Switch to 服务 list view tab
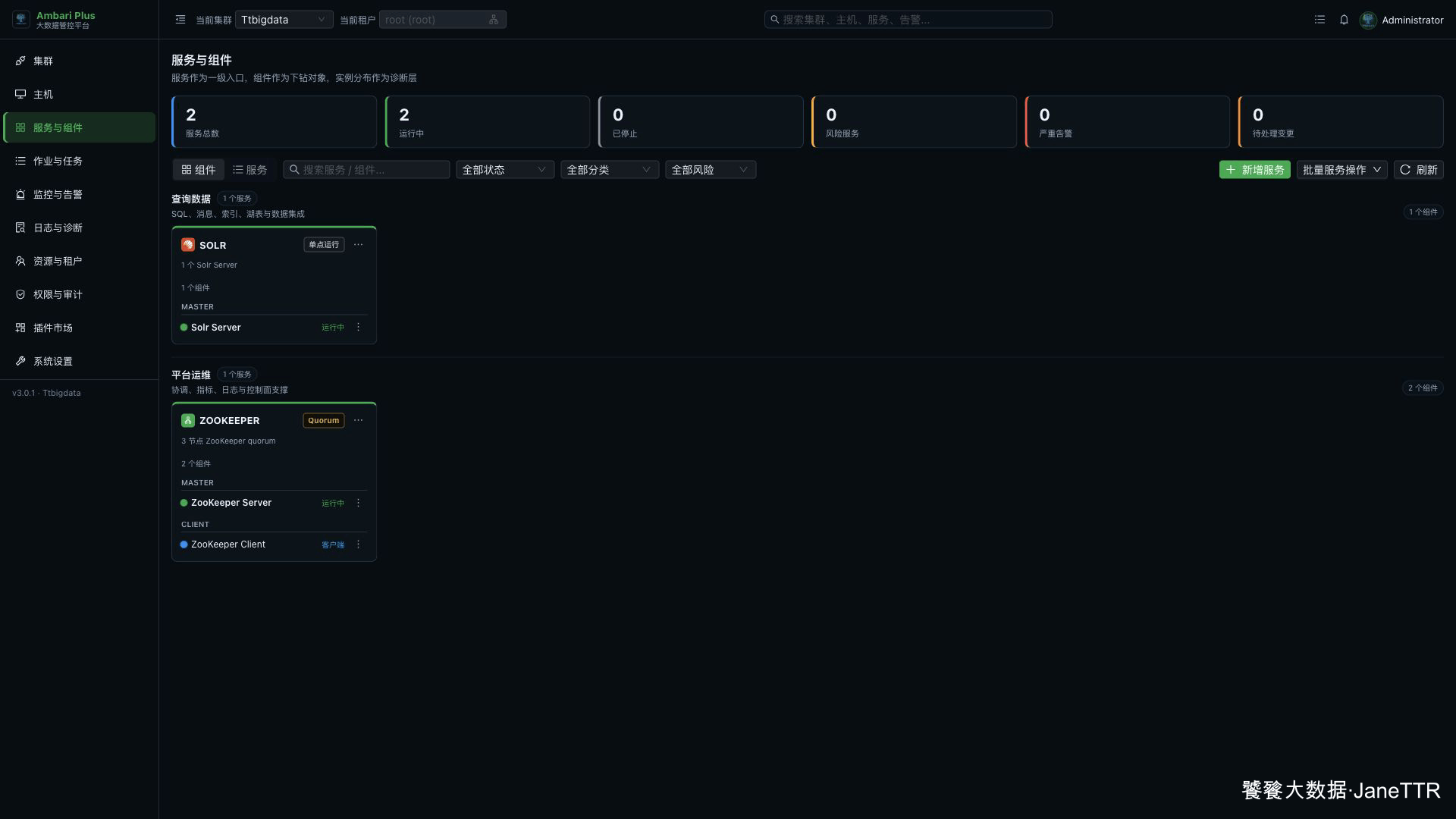 point(250,170)
